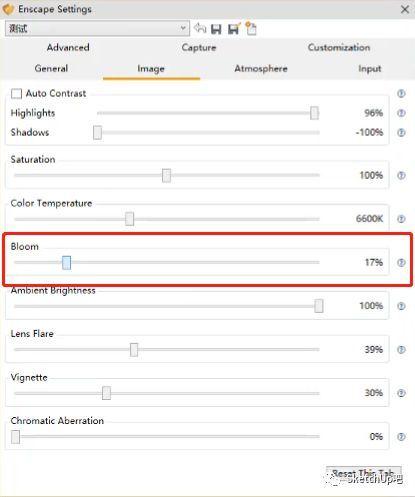
Task: Click the Reset This Tab button
Action: (364, 474)
